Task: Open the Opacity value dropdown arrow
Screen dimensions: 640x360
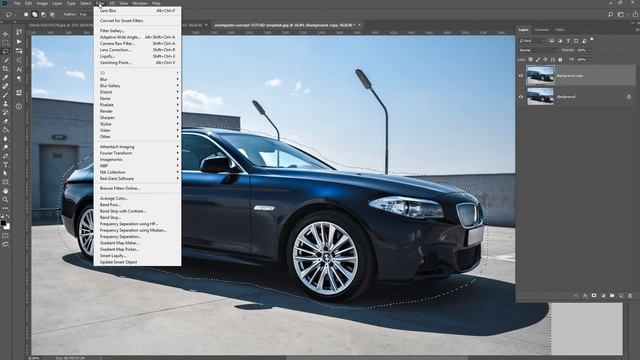Action: [x=590, y=50]
